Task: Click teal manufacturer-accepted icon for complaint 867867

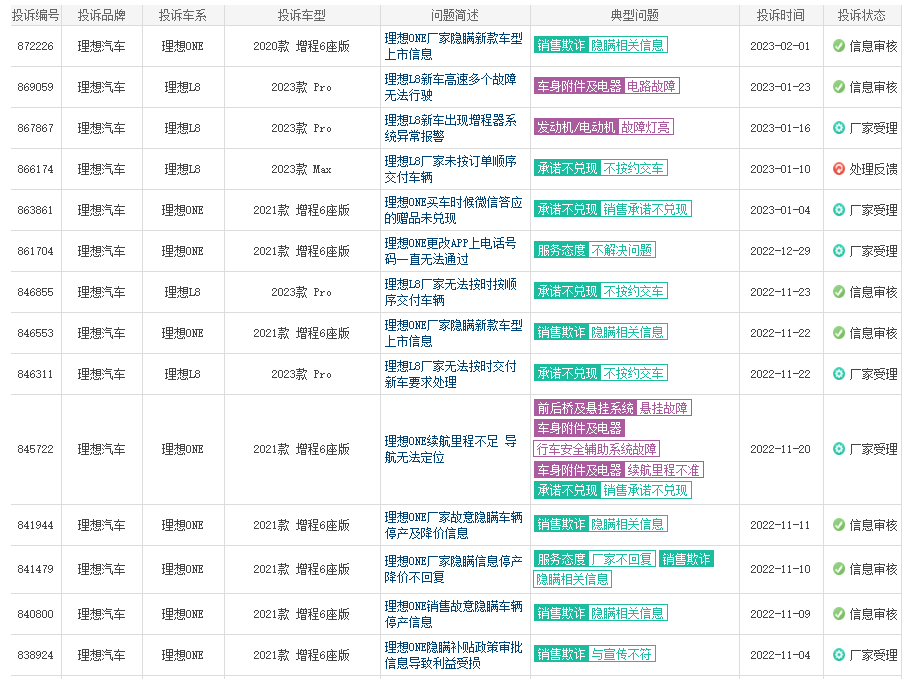Action: point(839,128)
